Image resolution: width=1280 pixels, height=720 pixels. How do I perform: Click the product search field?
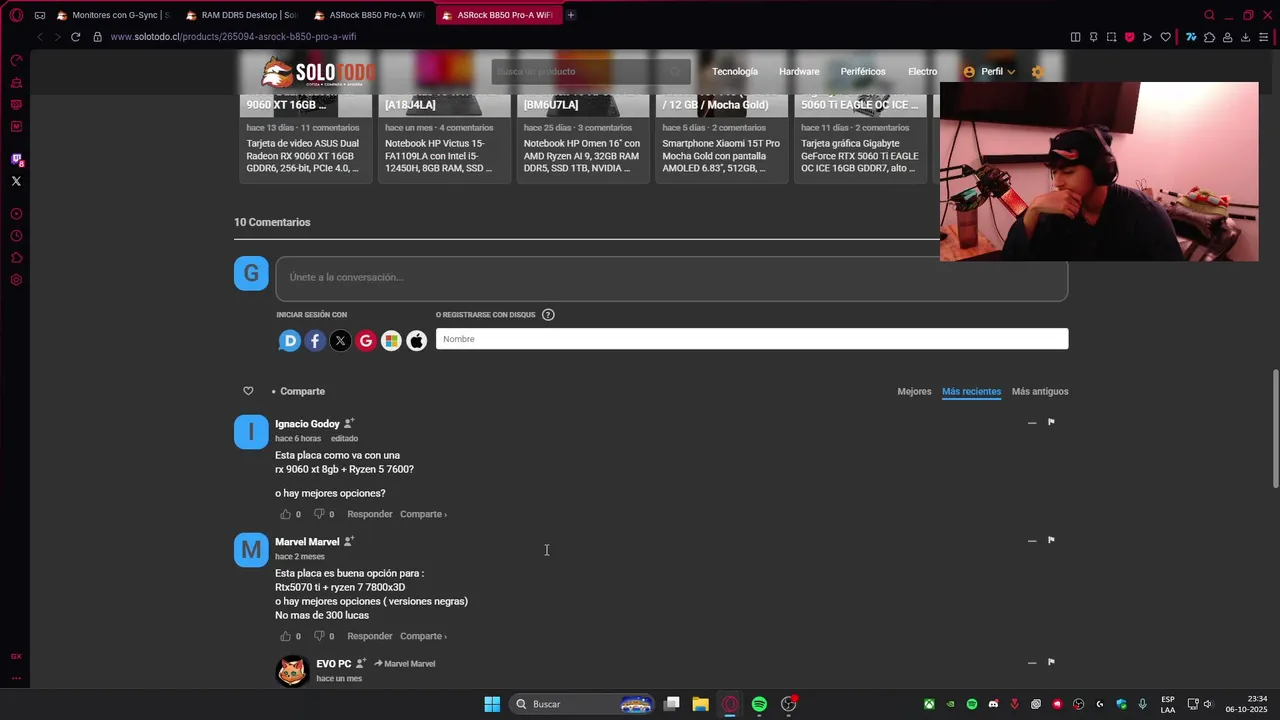(590, 72)
